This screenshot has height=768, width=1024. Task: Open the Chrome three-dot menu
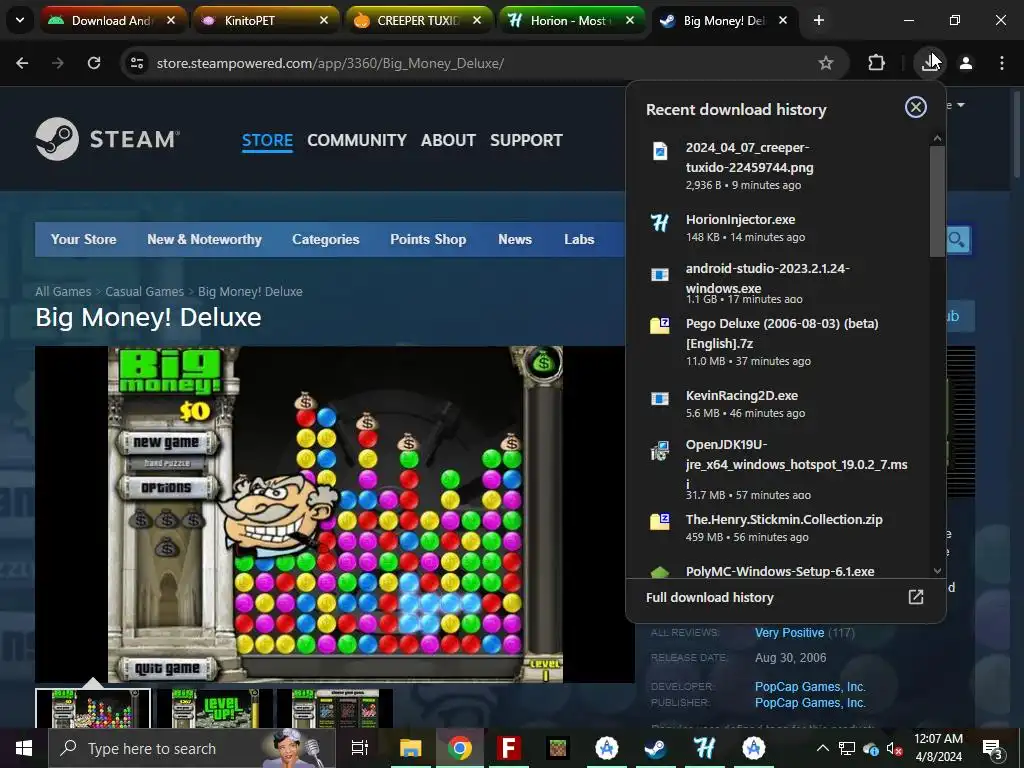coord(1002,63)
